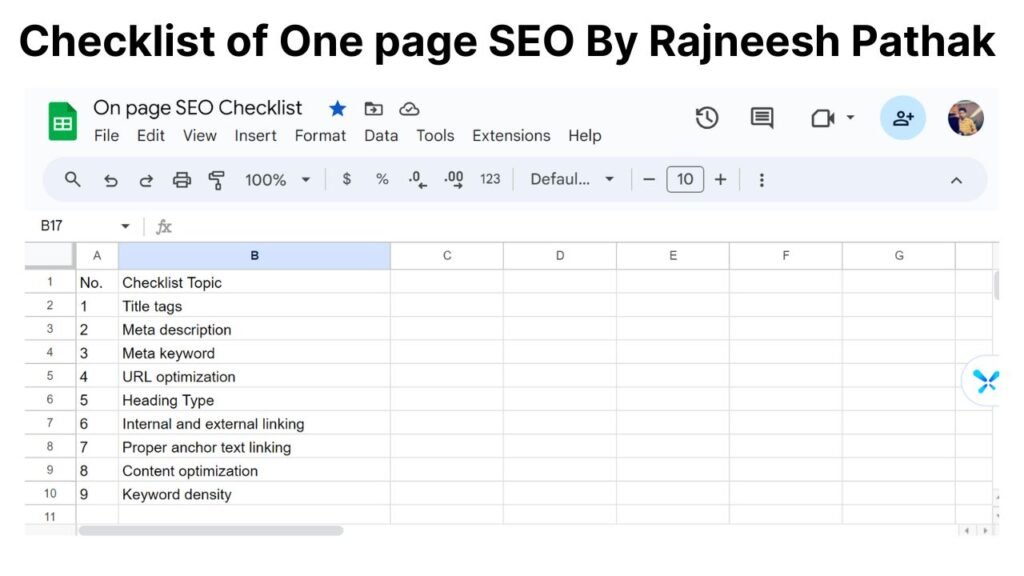
Task: Click scroll right arrow at bottom
Action: pos(985,531)
